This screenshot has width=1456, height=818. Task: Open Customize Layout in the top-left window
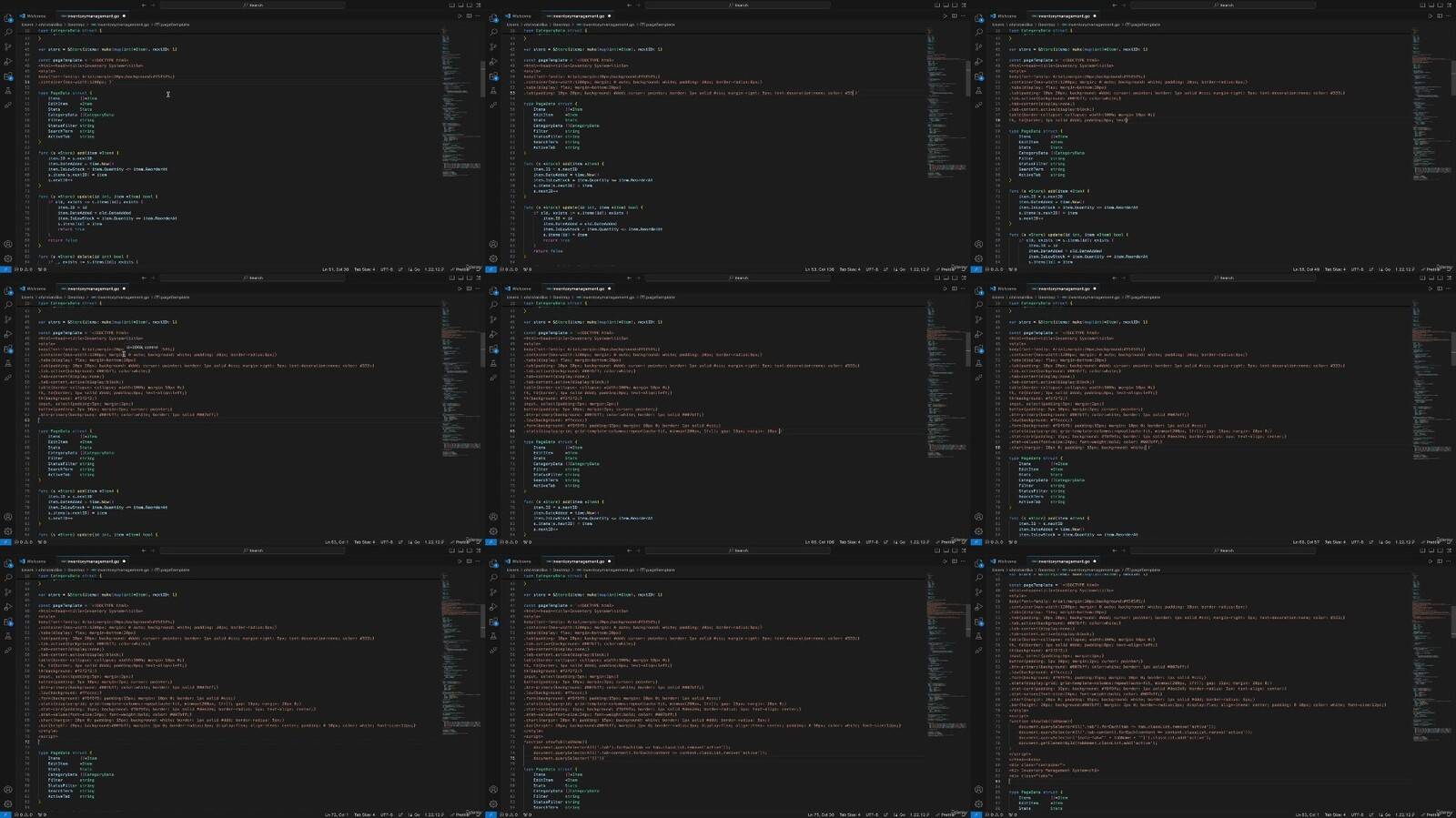479,5
